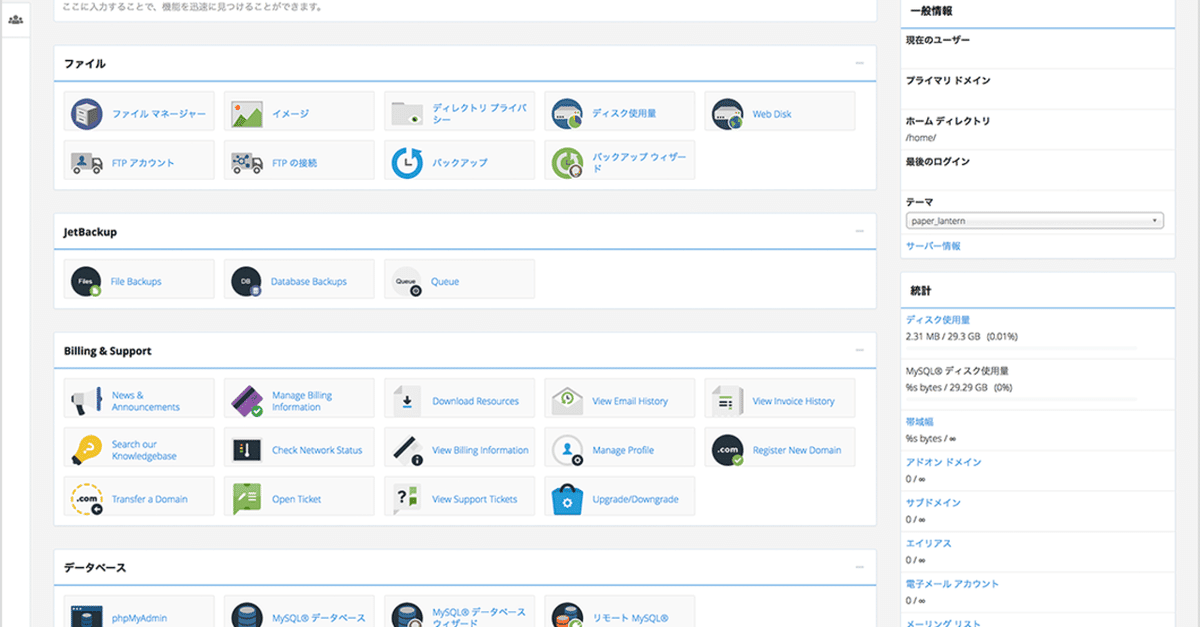Open the Register New Domain .com icon
The height and width of the screenshot is (627, 1200).
pyautogui.click(x=727, y=449)
